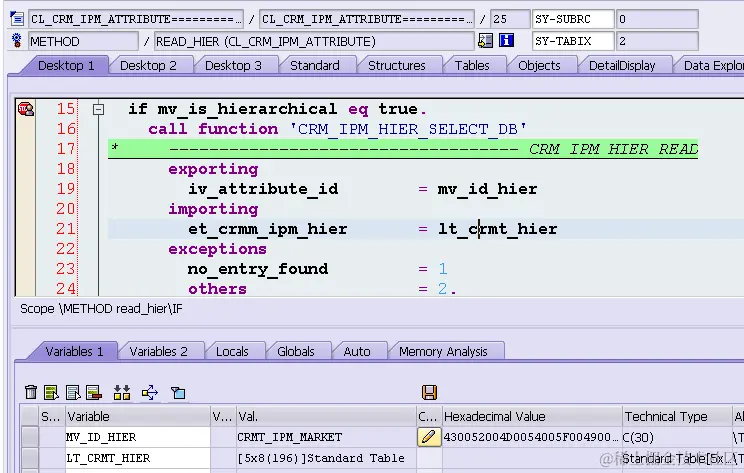744x473 pixels.
Task: Click the READ_HIER (CL_CRM_IPM_ATTRIBUTE) field
Action: click(314, 41)
